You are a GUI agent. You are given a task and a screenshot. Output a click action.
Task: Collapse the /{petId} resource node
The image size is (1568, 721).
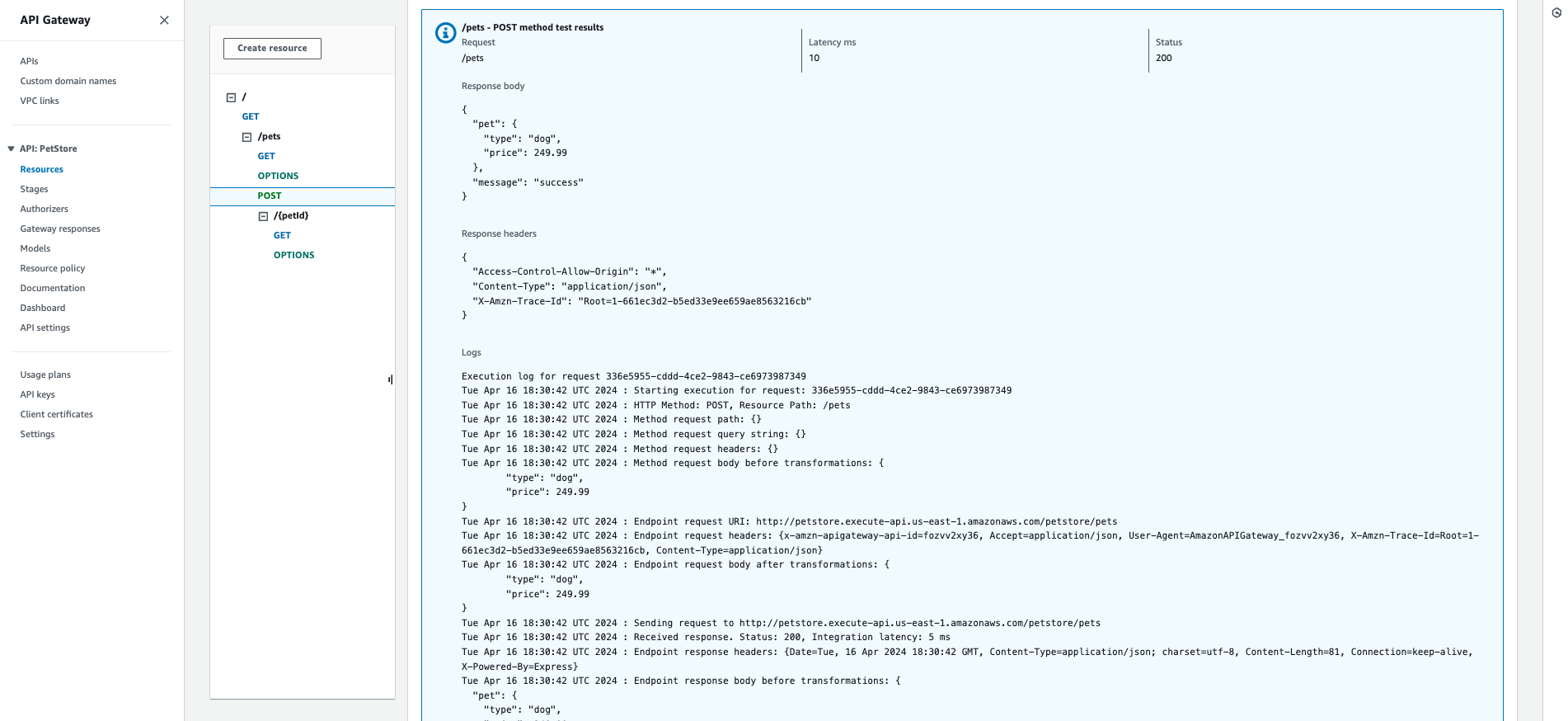point(263,215)
